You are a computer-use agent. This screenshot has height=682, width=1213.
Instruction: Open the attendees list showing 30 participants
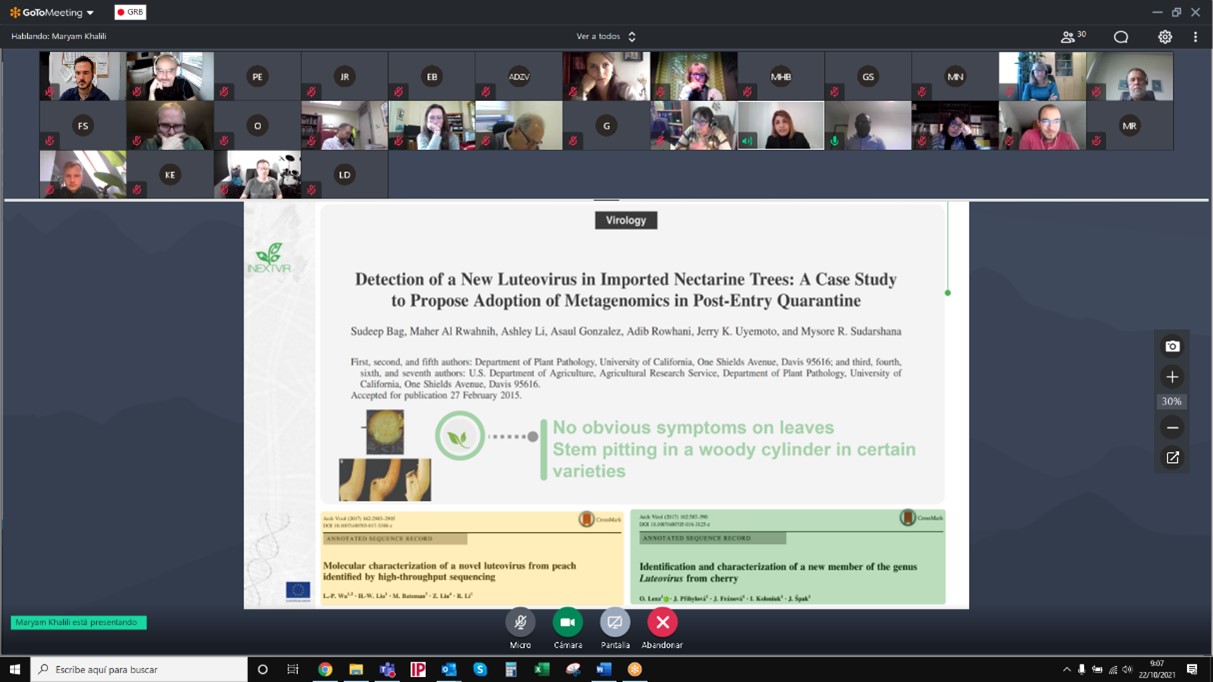point(1072,37)
